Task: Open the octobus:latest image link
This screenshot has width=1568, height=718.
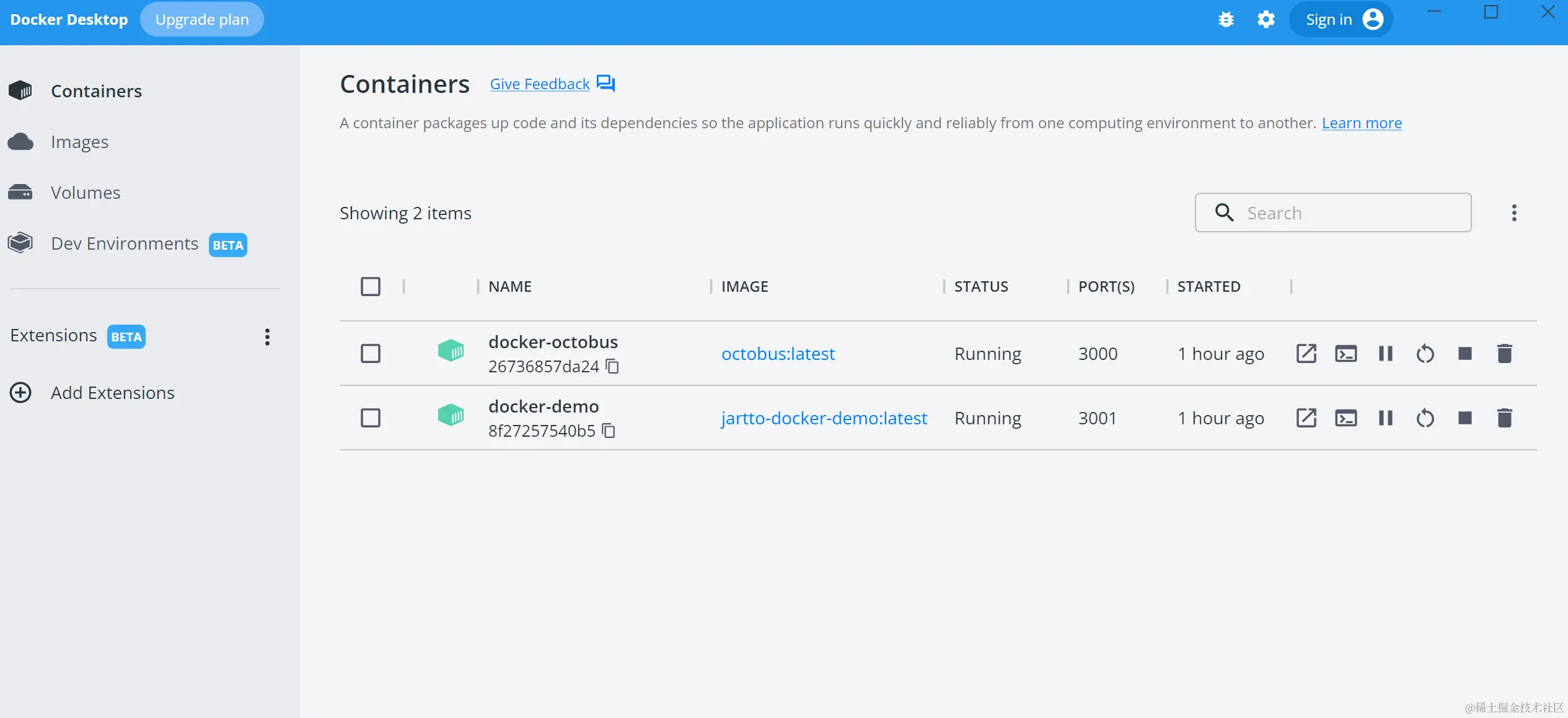Action: coord(778,353)
